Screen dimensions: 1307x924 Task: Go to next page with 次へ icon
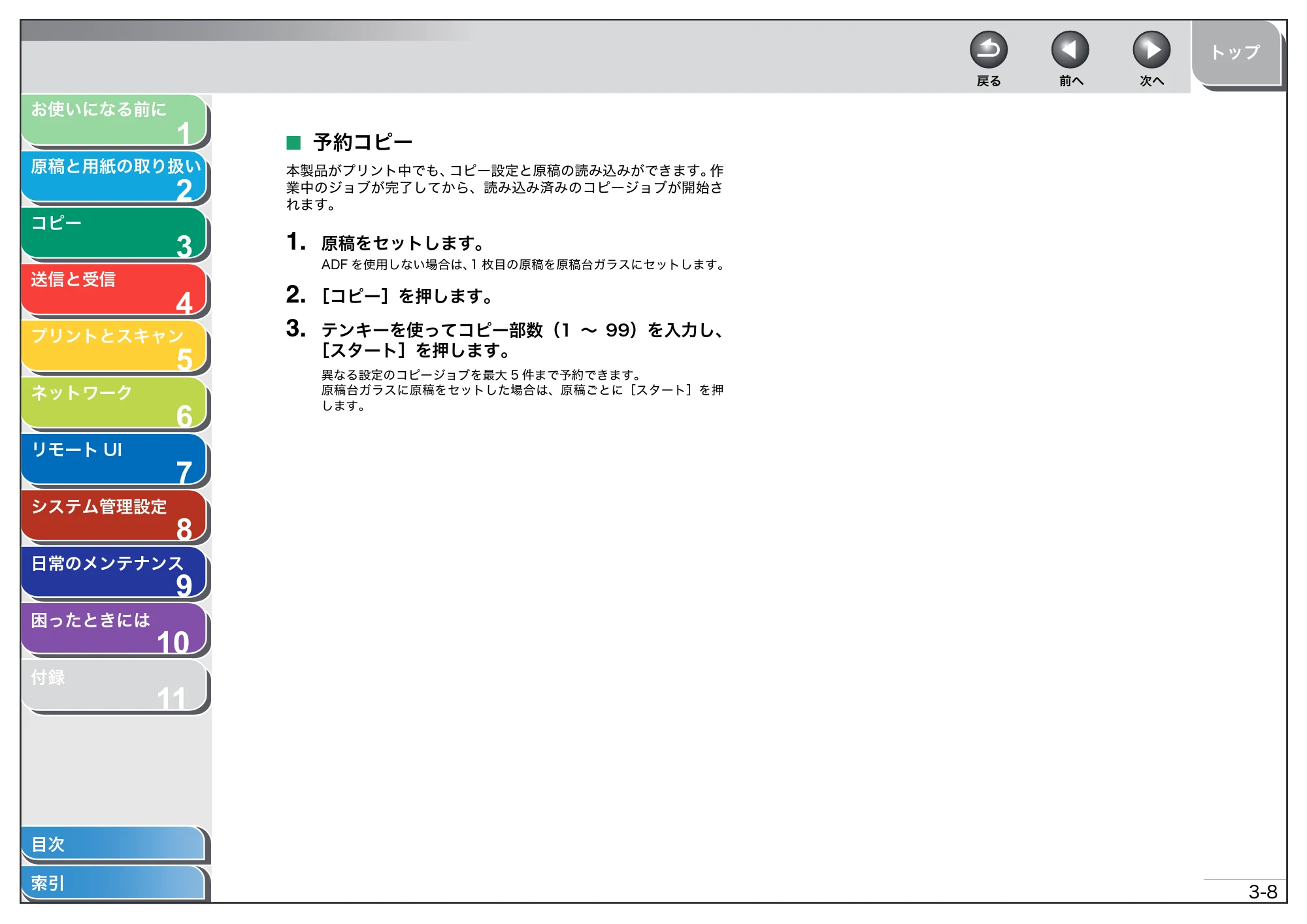pos(1151,50)
